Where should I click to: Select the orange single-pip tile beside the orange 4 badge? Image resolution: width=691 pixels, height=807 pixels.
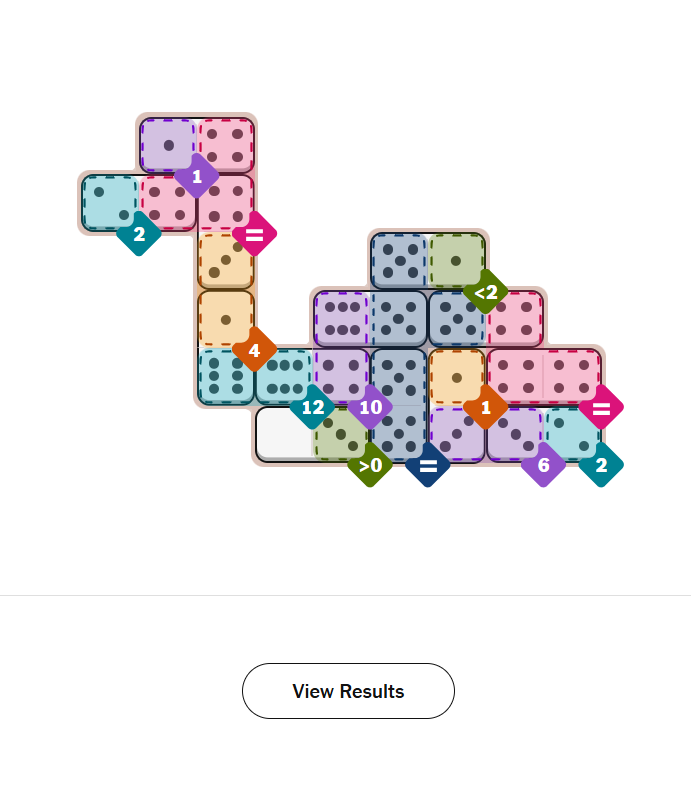pos(225,318)
